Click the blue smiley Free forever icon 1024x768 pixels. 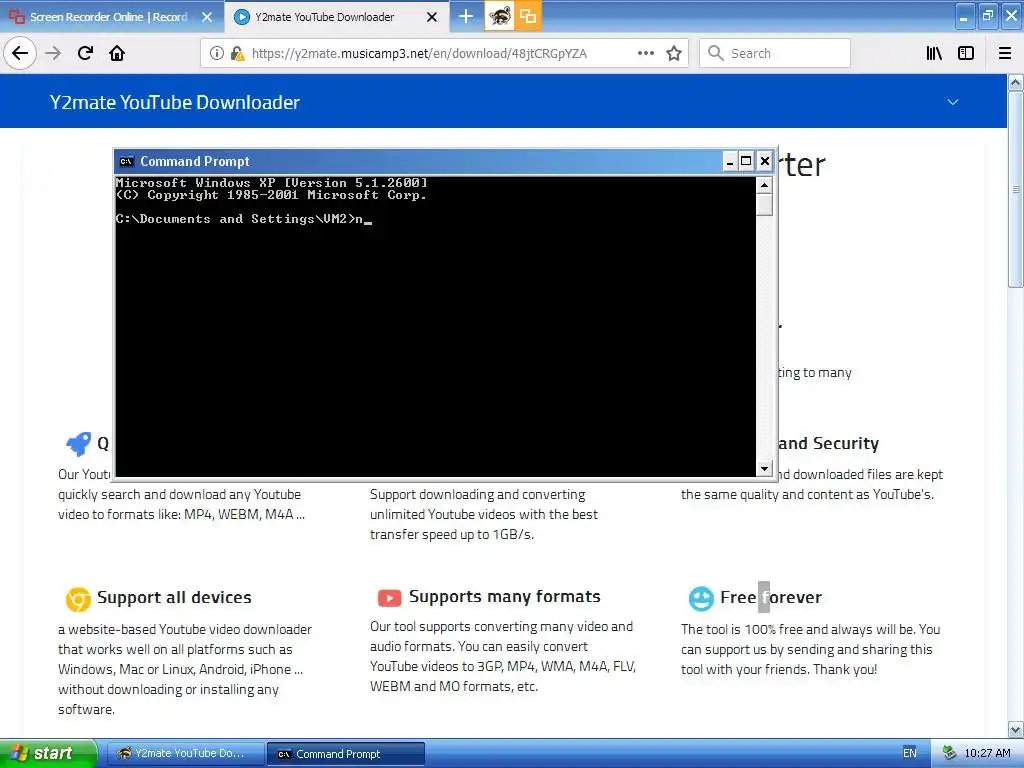(x=701, y=598)
